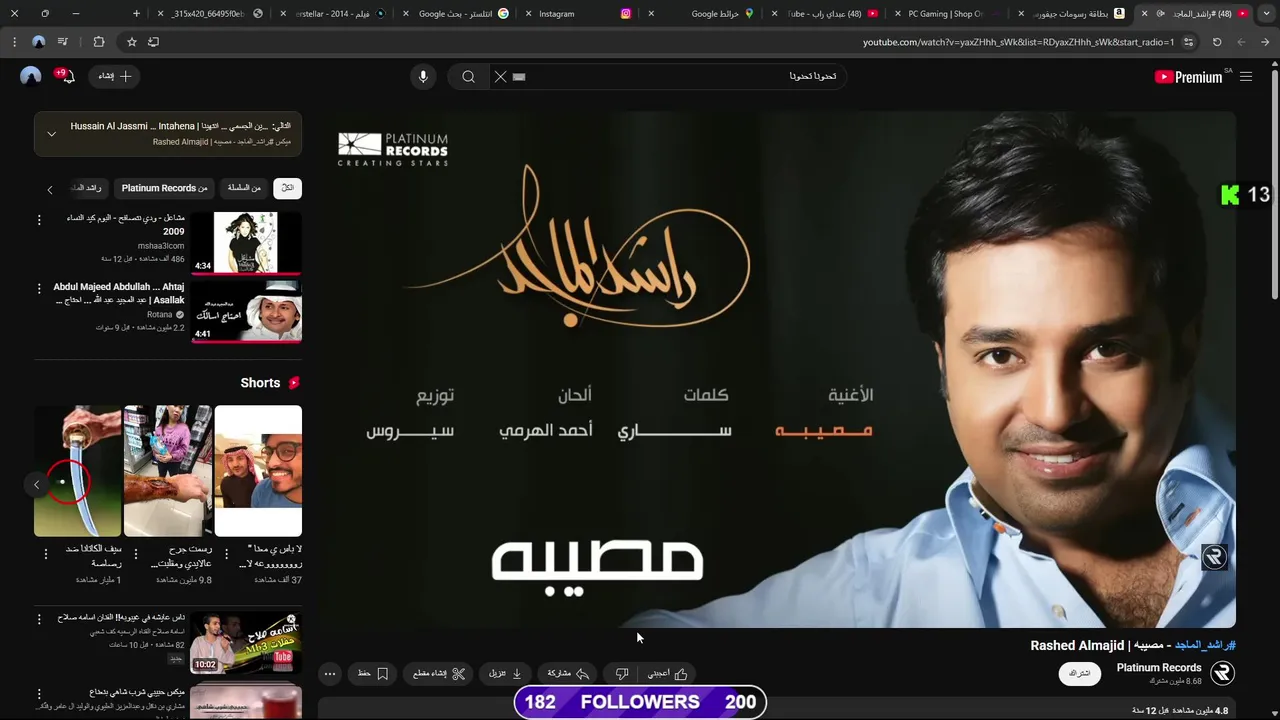This screenshot has width=1280, height=720.
Task: Like the video with thumbs up
Action: coord(668,674)
